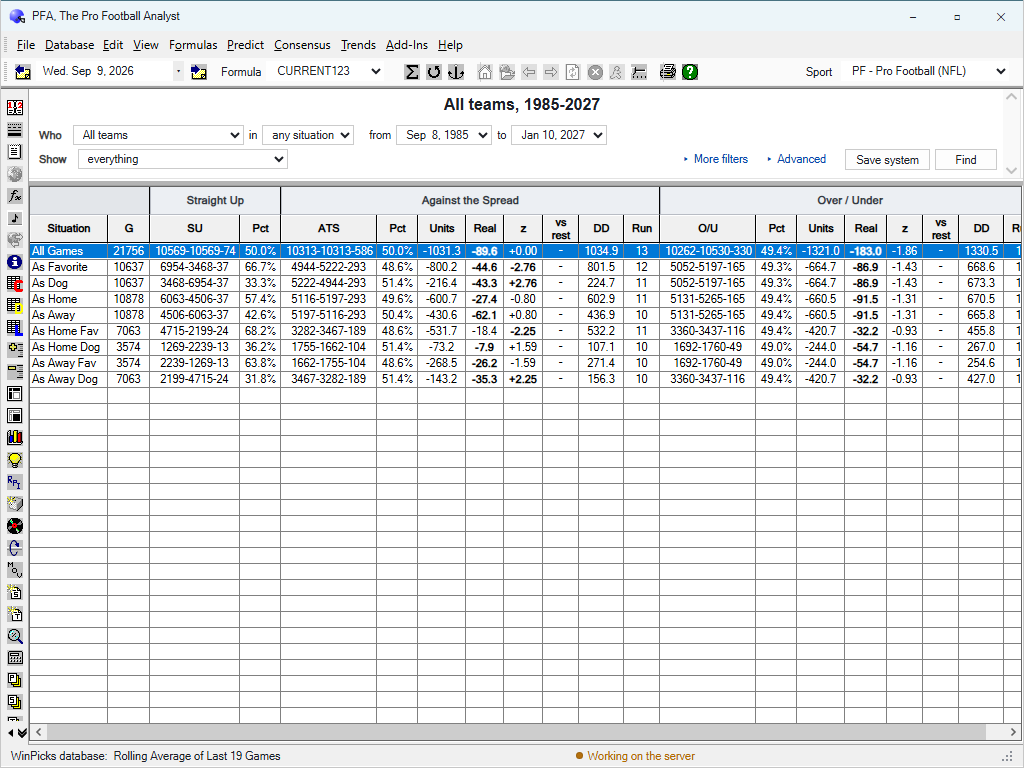Click the table with blue L icon

14,328
